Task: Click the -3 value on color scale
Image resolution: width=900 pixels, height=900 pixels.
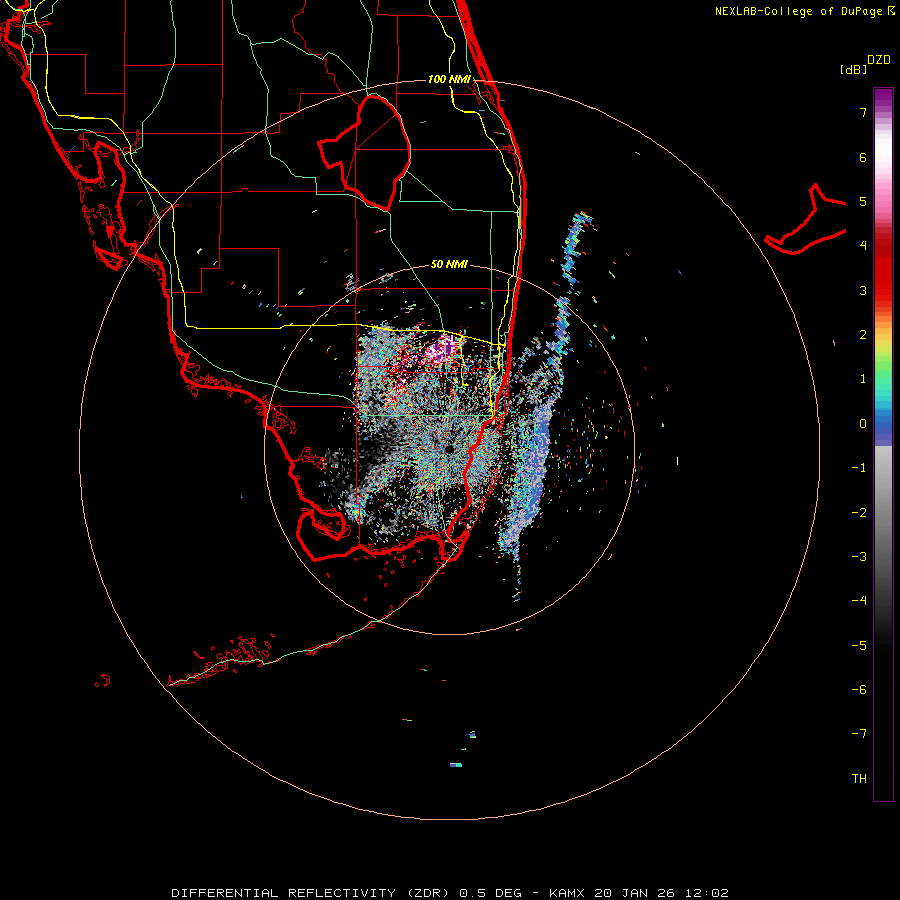Action: (859, 556)
